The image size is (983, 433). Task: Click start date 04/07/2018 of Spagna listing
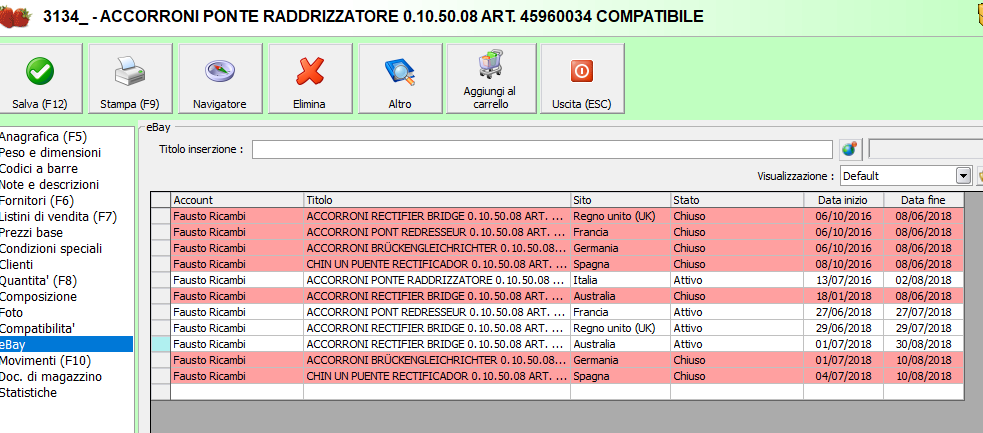tap(843, 376)
